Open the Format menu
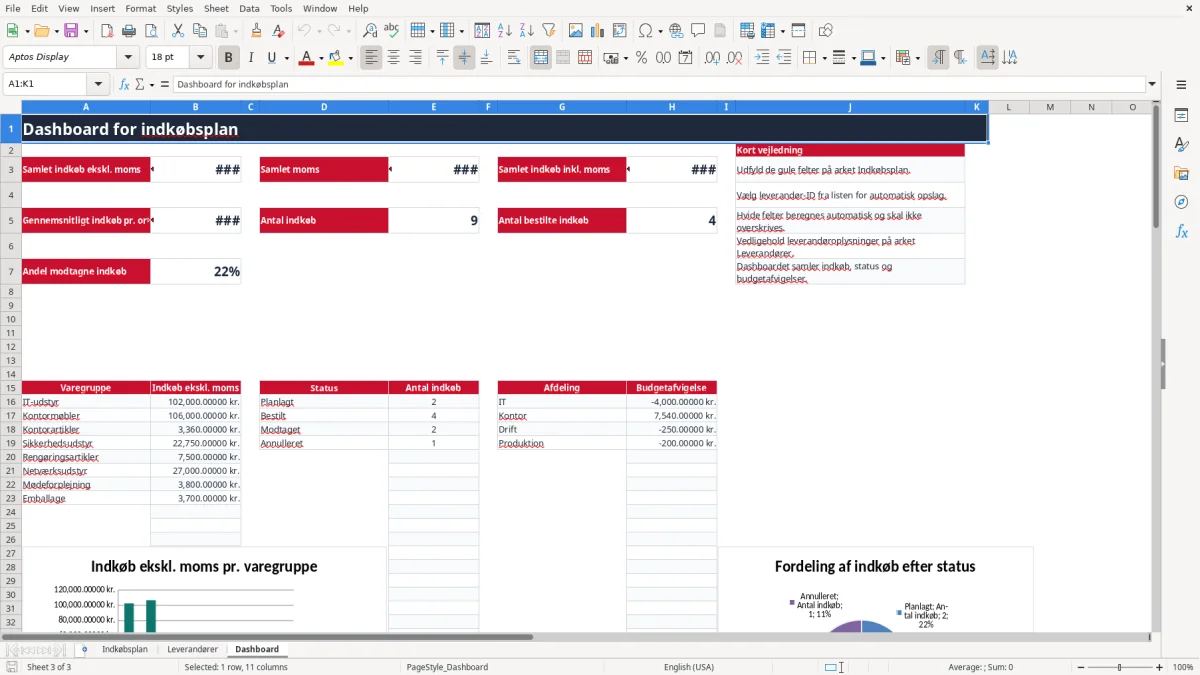Viewport: 1200px width, 675px height. (x=140, y=8)
